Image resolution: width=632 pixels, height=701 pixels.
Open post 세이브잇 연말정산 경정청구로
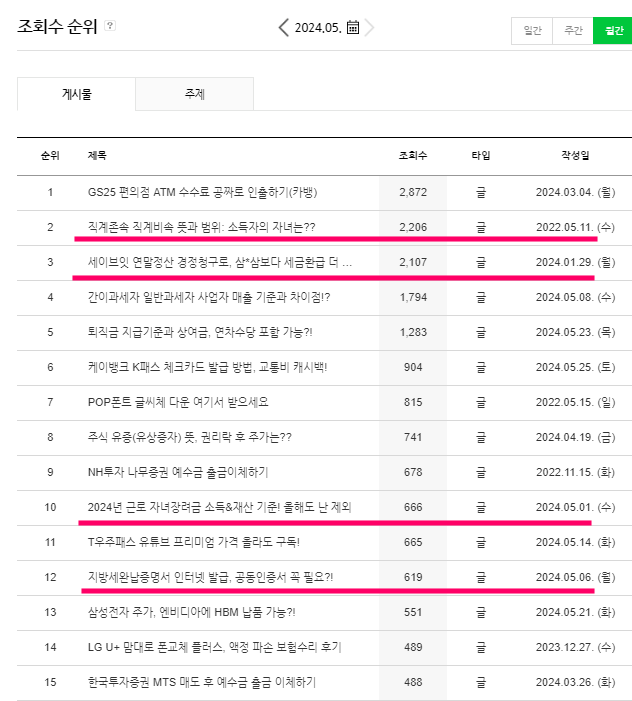tap(220, 262)
